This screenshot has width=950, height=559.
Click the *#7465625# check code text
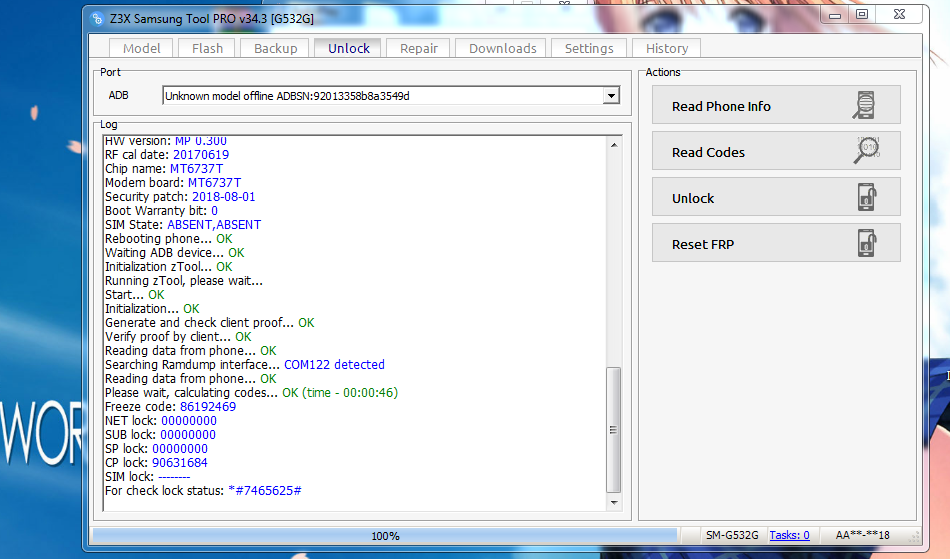tap(265, 491)
